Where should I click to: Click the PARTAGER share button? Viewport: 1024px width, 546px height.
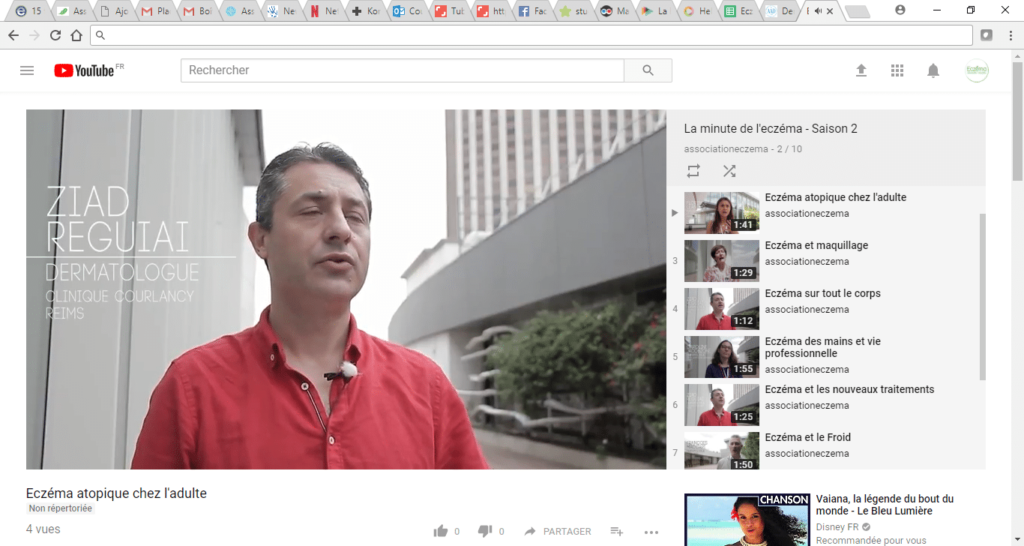click(x=557, y=531)
